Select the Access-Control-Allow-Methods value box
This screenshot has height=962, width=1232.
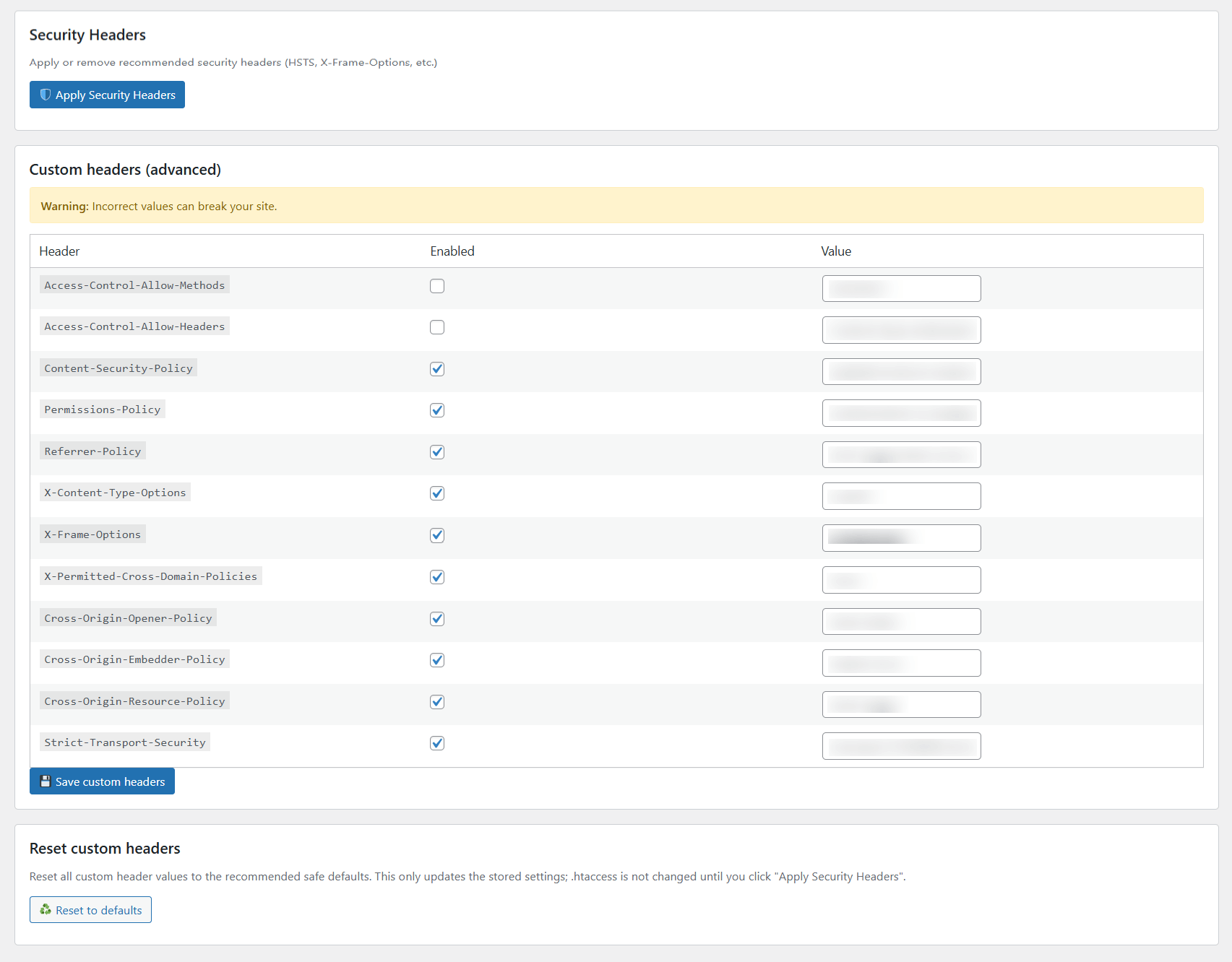pos(901,289)
